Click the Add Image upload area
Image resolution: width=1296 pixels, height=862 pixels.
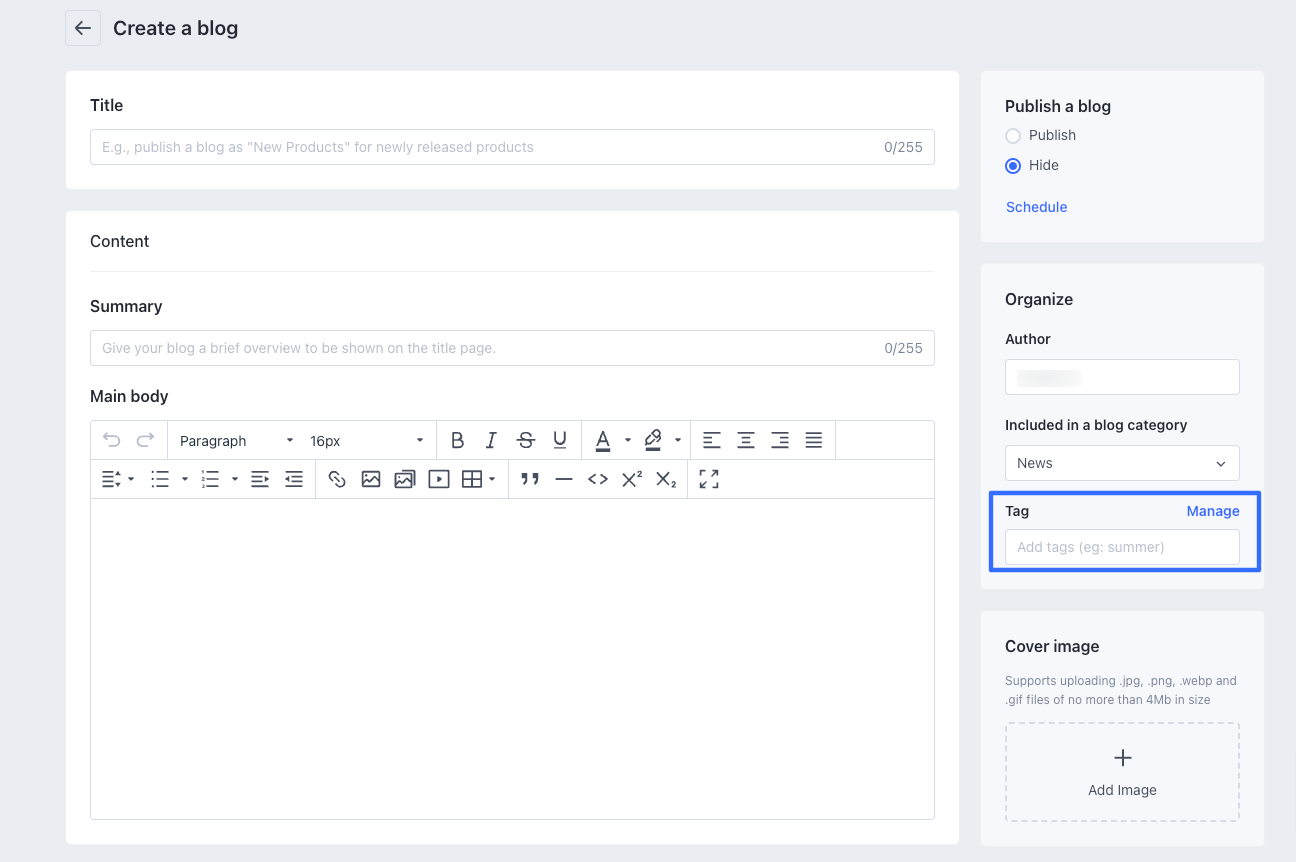(x=1121, y=772)
